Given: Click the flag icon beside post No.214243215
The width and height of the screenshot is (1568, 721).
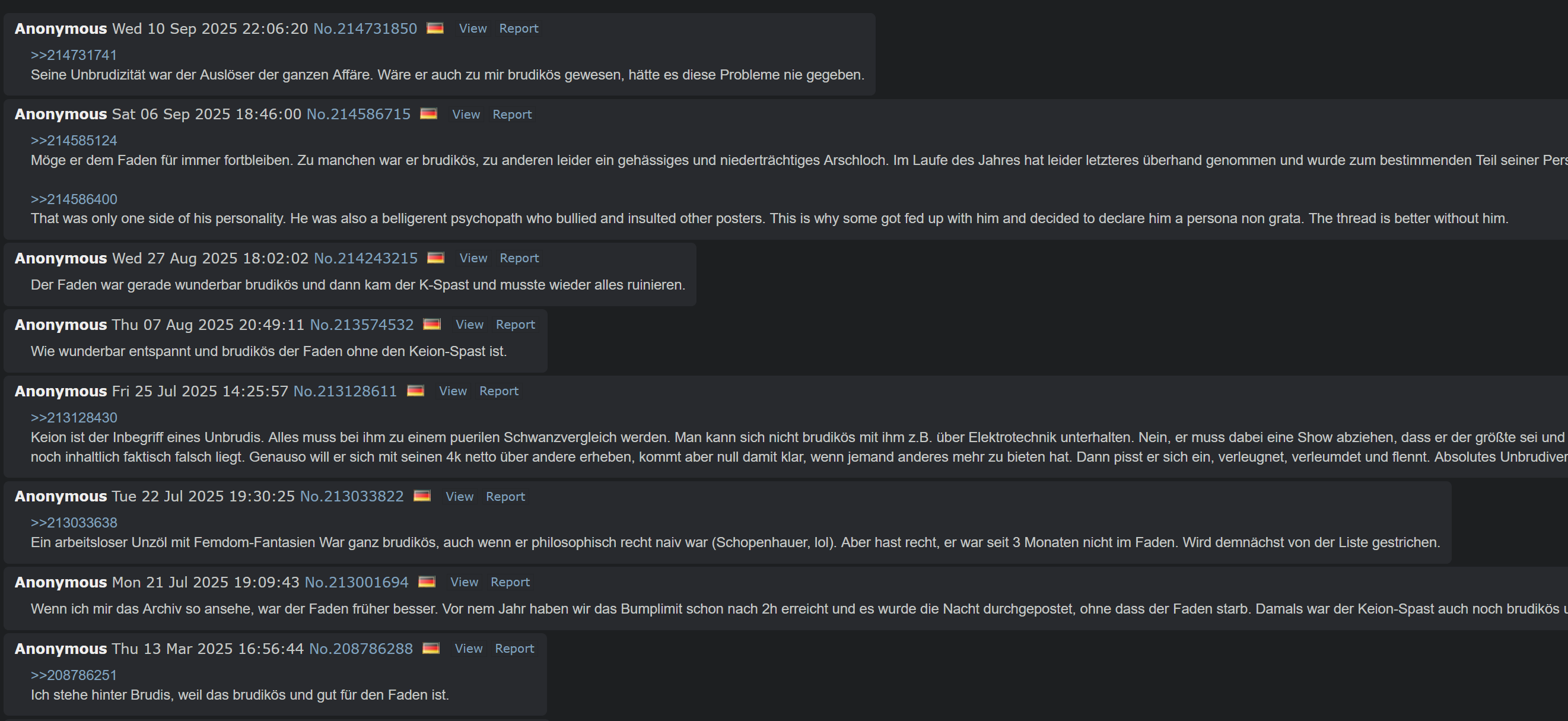Looking at the screenshot, I should (436, 258).
